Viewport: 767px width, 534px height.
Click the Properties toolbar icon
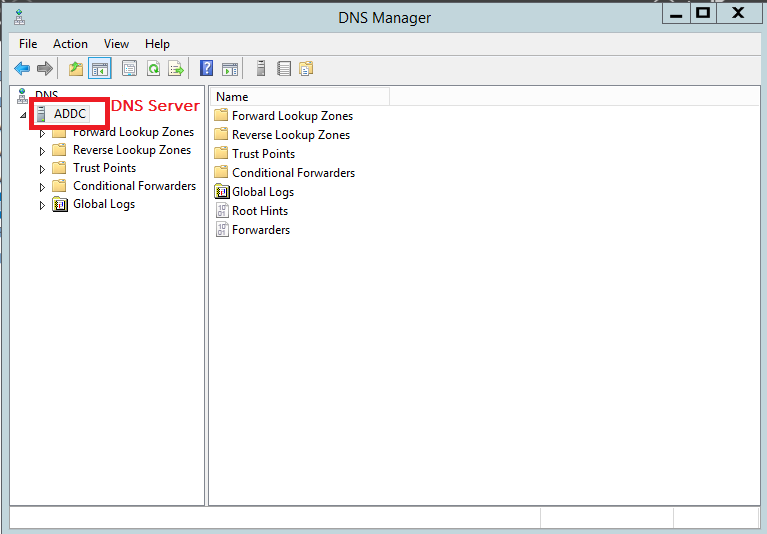click(x=129, y=69)
